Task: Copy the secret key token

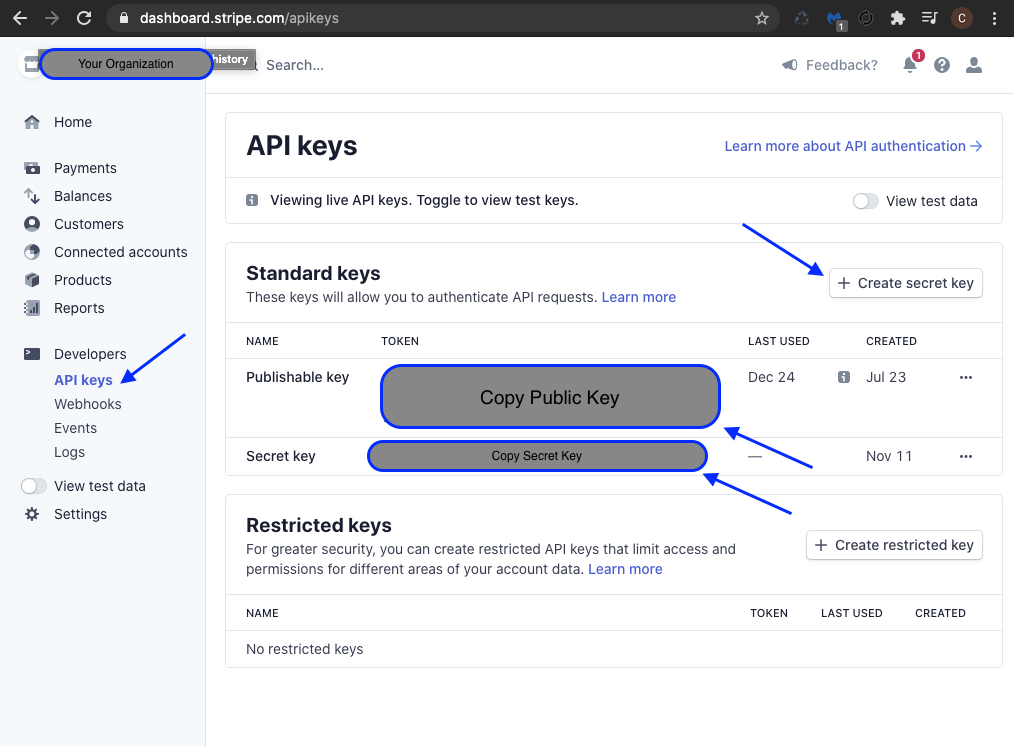Action: point(537,456)
